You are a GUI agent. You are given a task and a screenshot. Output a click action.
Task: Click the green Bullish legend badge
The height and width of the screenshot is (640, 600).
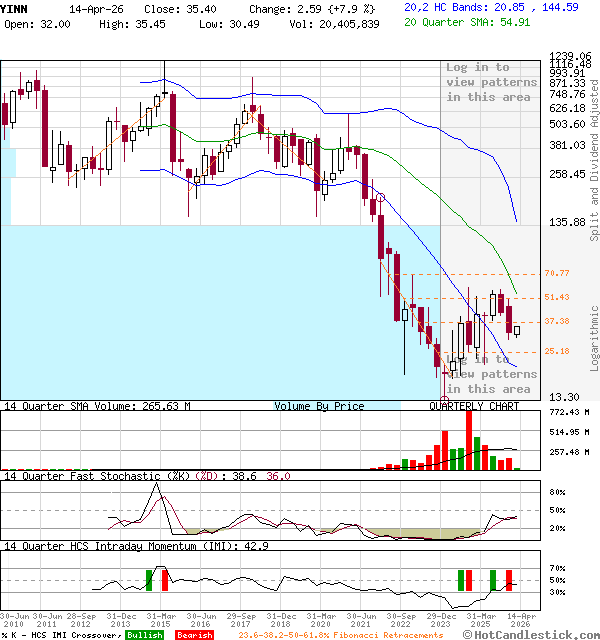click(x=144, y=634)
